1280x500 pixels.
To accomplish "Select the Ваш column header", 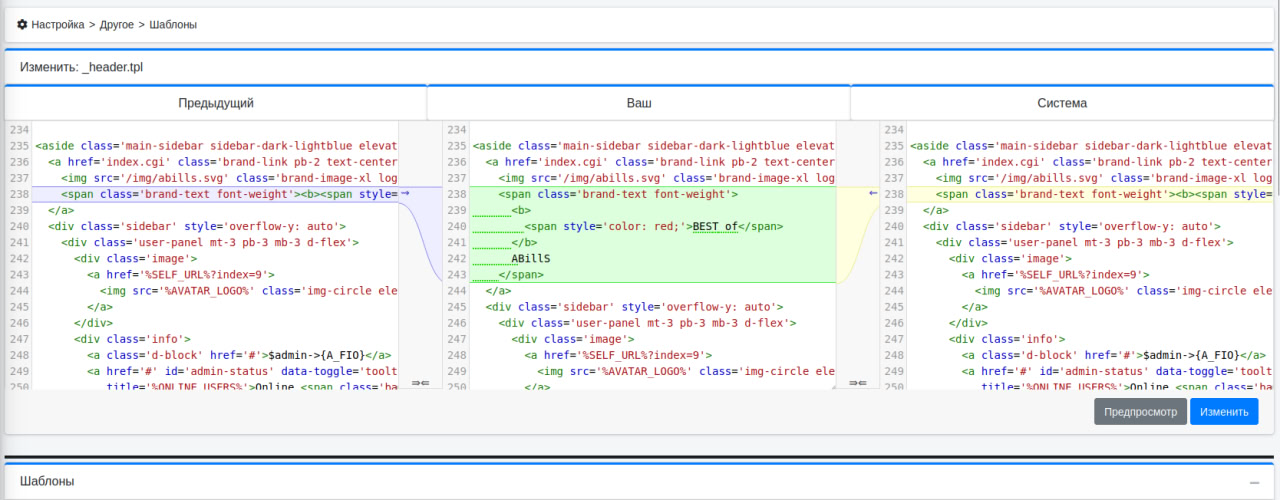I will [x=639, y=103].
